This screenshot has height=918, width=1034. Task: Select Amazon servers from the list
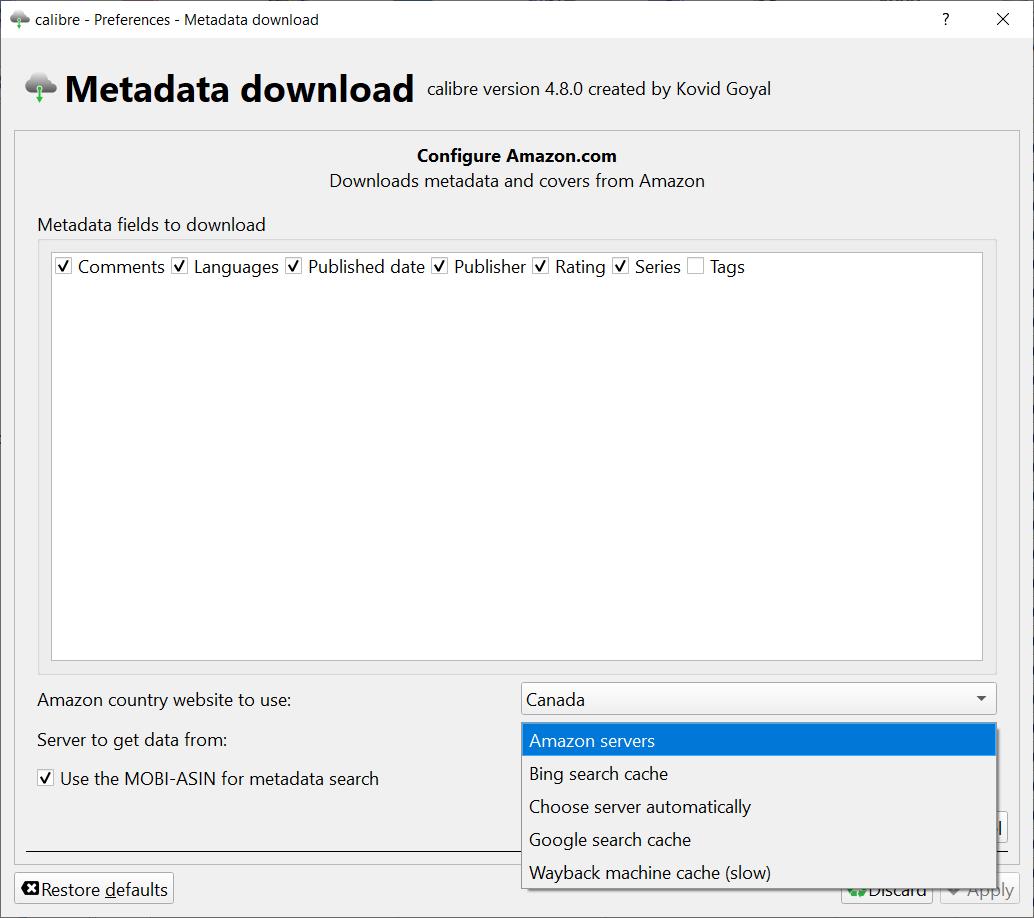pos(758,741)
